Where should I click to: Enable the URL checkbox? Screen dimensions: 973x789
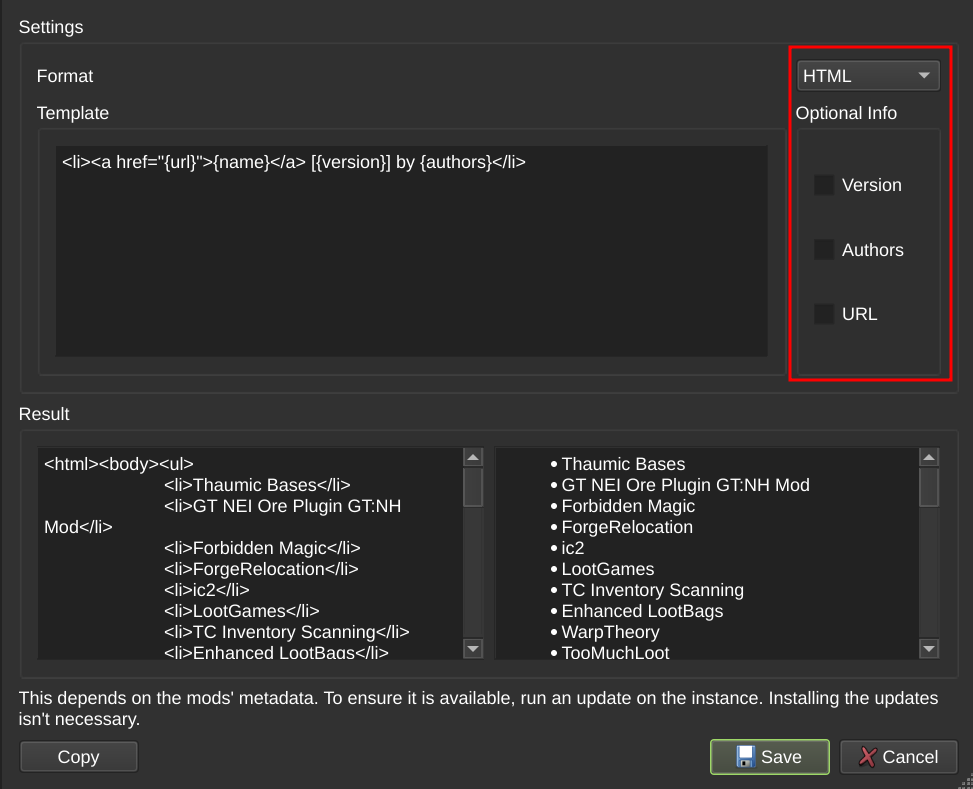pos(823,313)
